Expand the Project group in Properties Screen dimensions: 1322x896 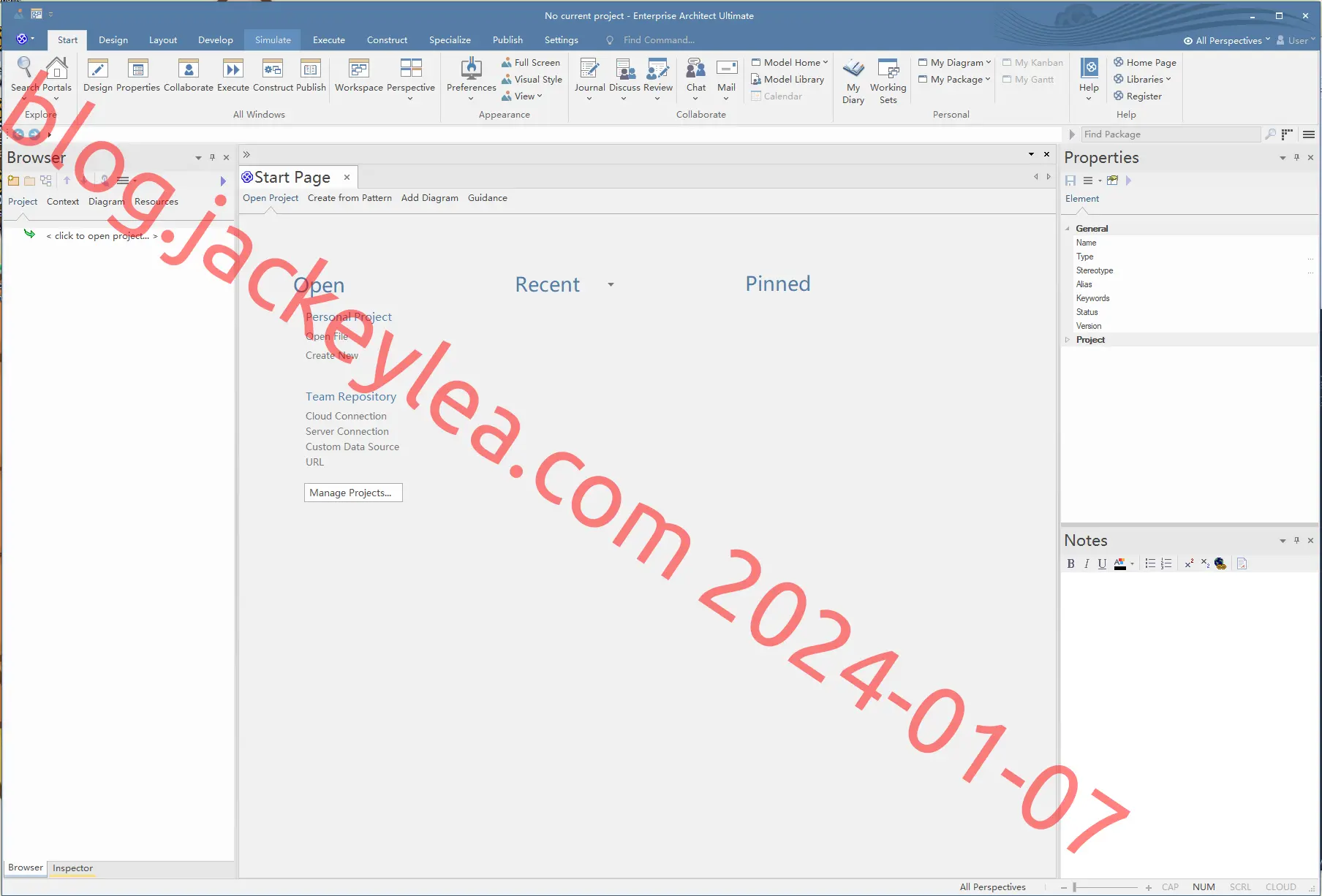(x=1068, y=340)
